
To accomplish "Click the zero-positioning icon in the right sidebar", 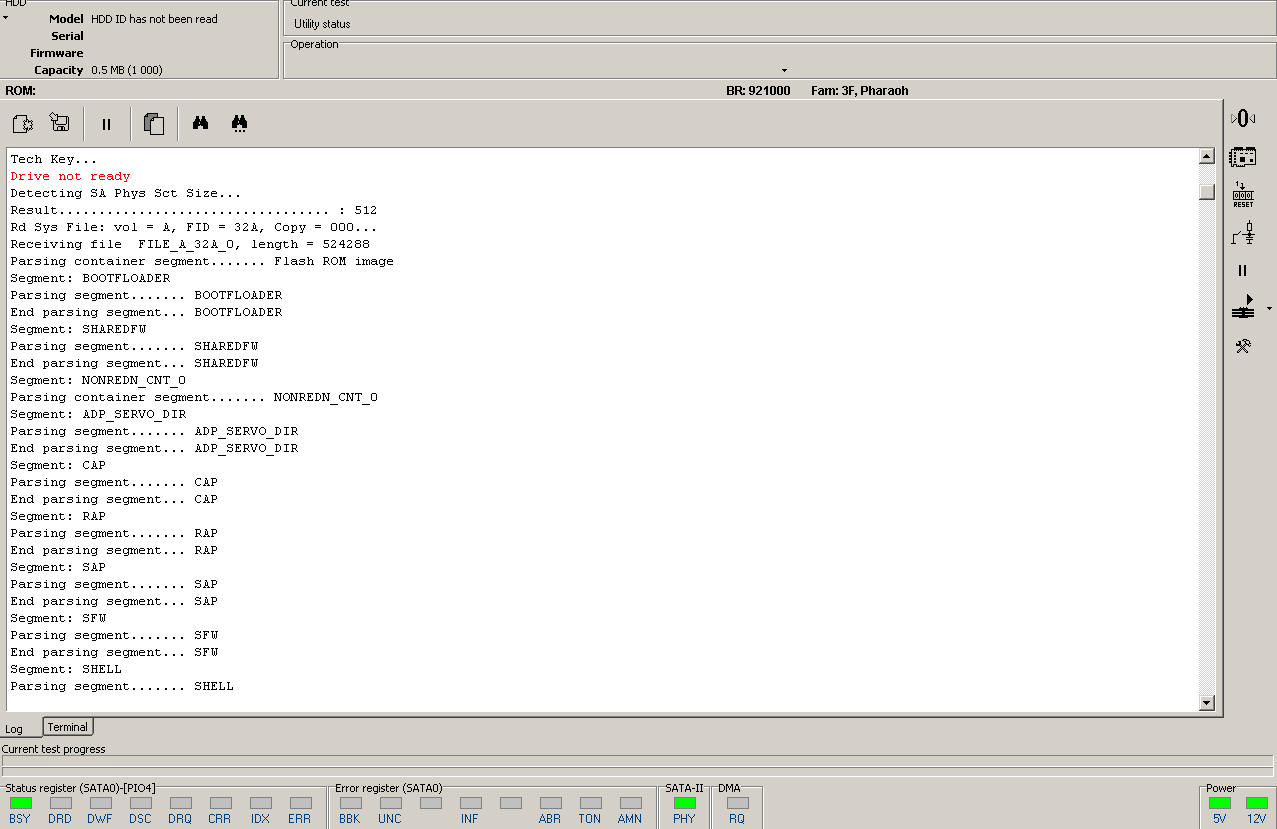I will coord(1242,118).
